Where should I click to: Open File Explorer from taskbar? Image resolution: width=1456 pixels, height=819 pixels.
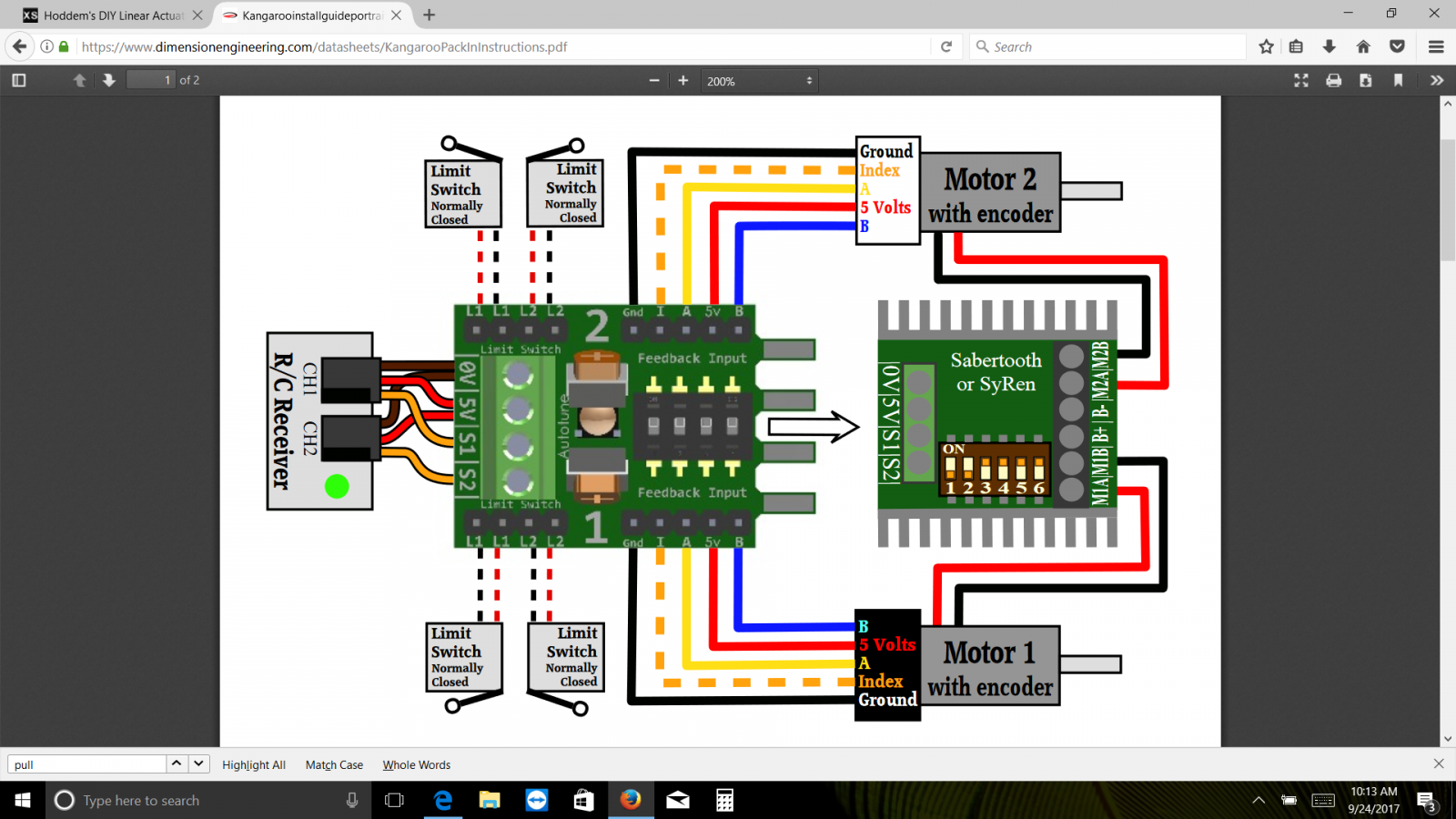coord(490,800)
